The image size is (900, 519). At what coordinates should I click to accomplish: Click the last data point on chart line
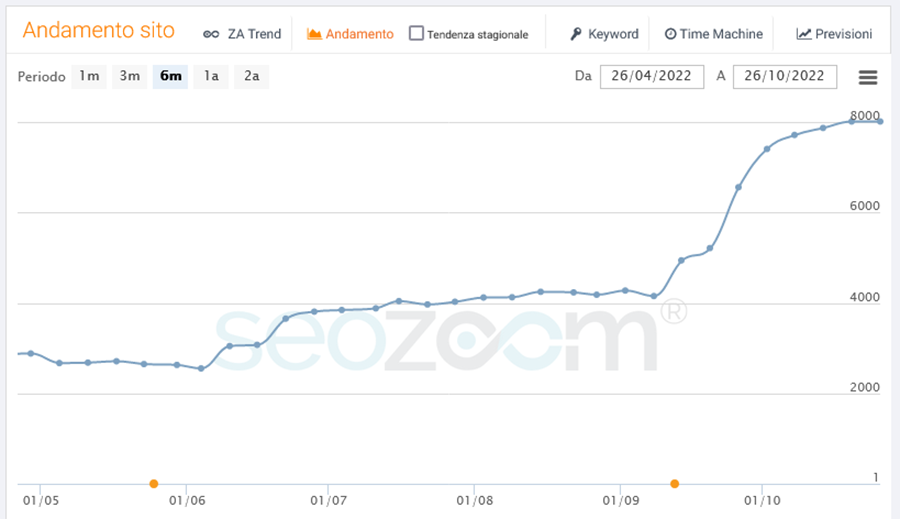(x=880, y=121)
